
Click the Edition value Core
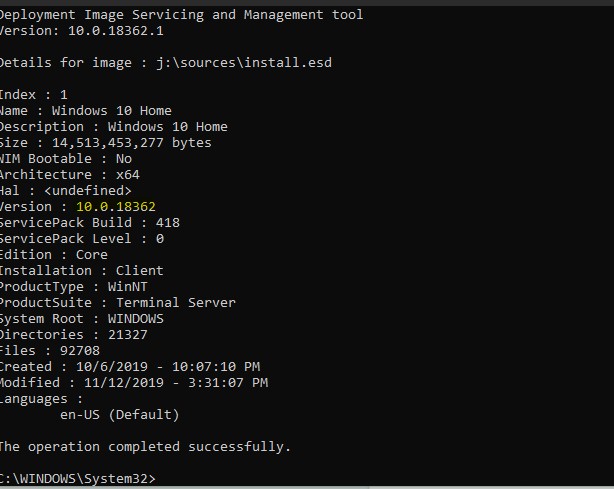(92, 254)
